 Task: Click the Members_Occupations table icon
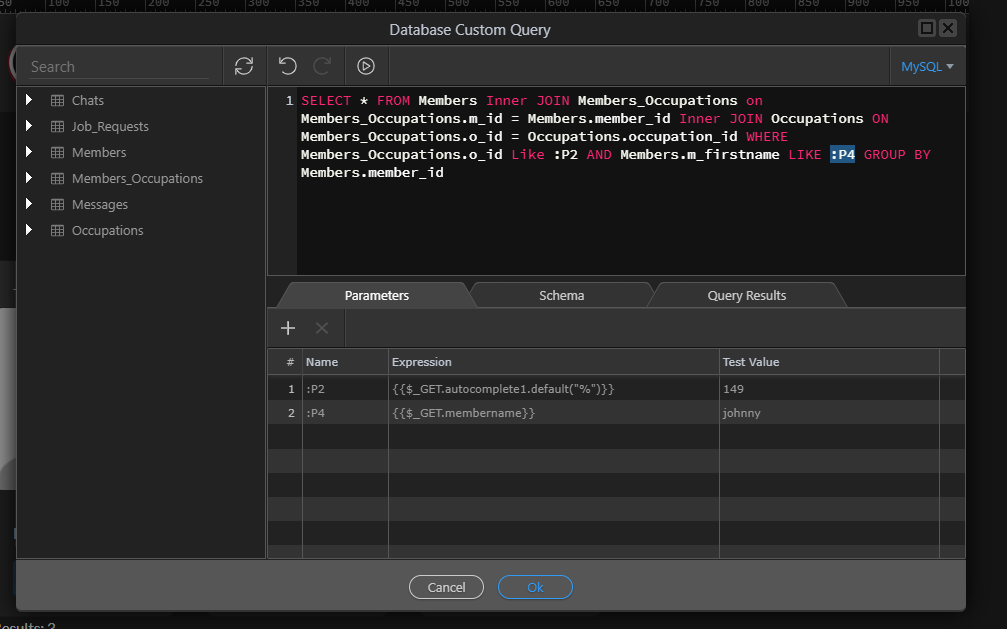click(x=57, y=179)
